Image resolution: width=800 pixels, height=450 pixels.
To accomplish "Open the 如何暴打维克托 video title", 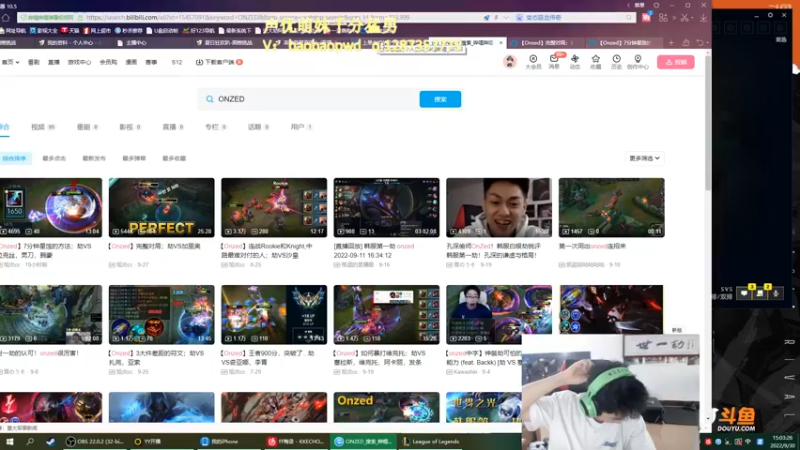I will [380, 358].
